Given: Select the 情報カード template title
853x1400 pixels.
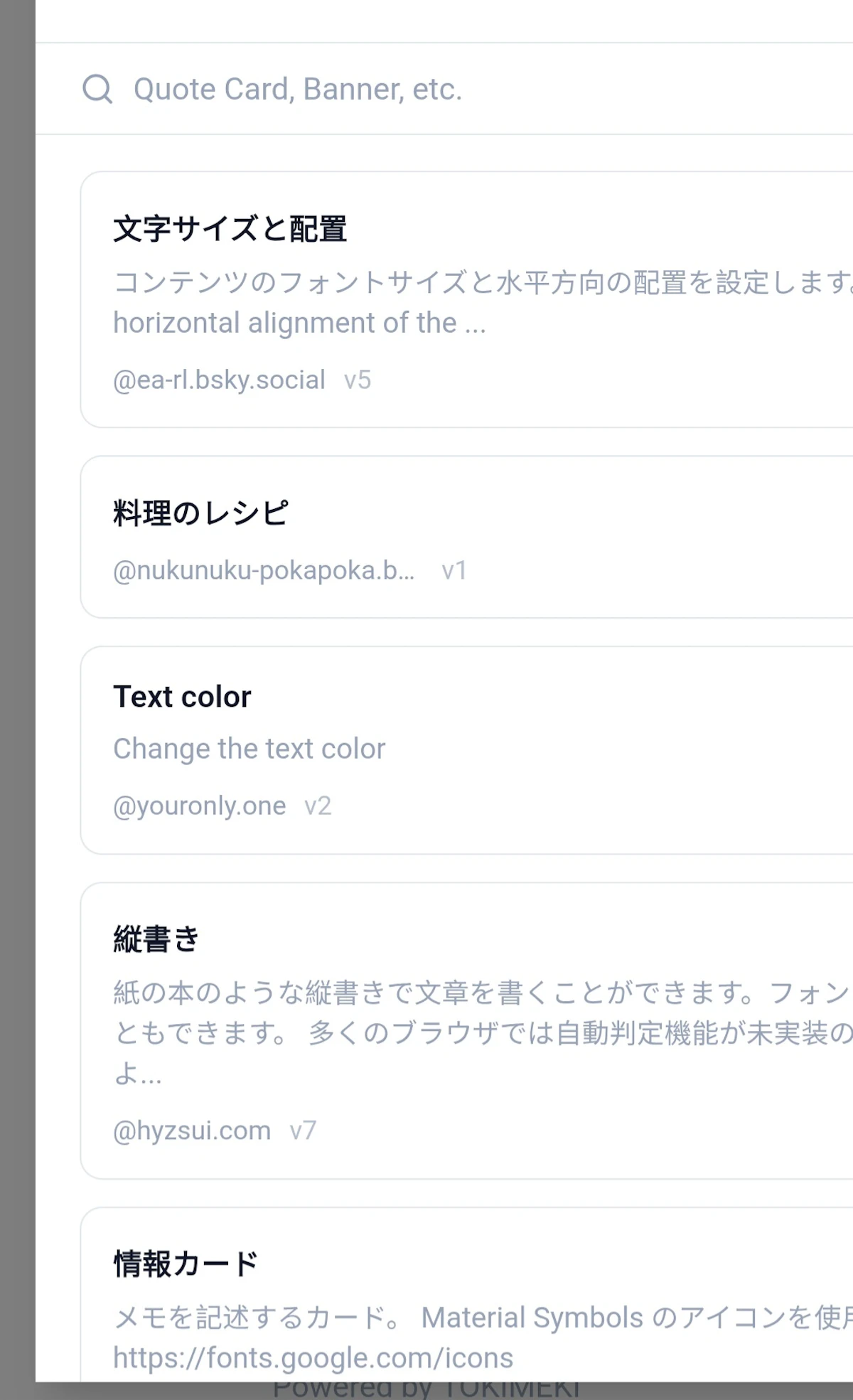Looking at the screenshot, I should (x=186, y=1264).
